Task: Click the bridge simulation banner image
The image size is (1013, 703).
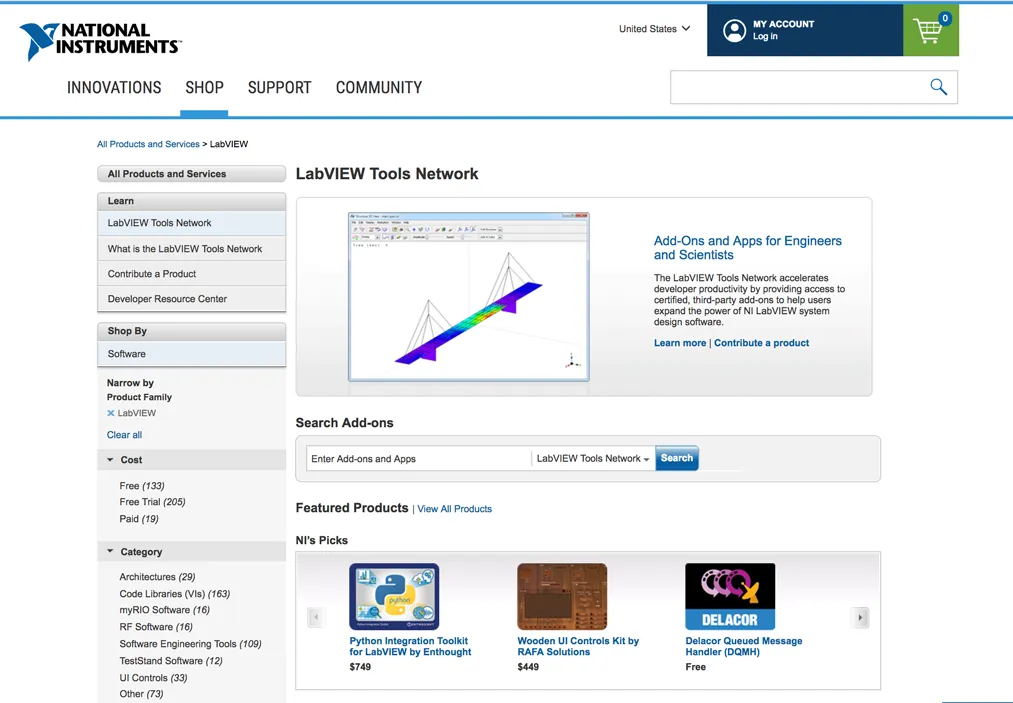Action: (x=468, y=297)
